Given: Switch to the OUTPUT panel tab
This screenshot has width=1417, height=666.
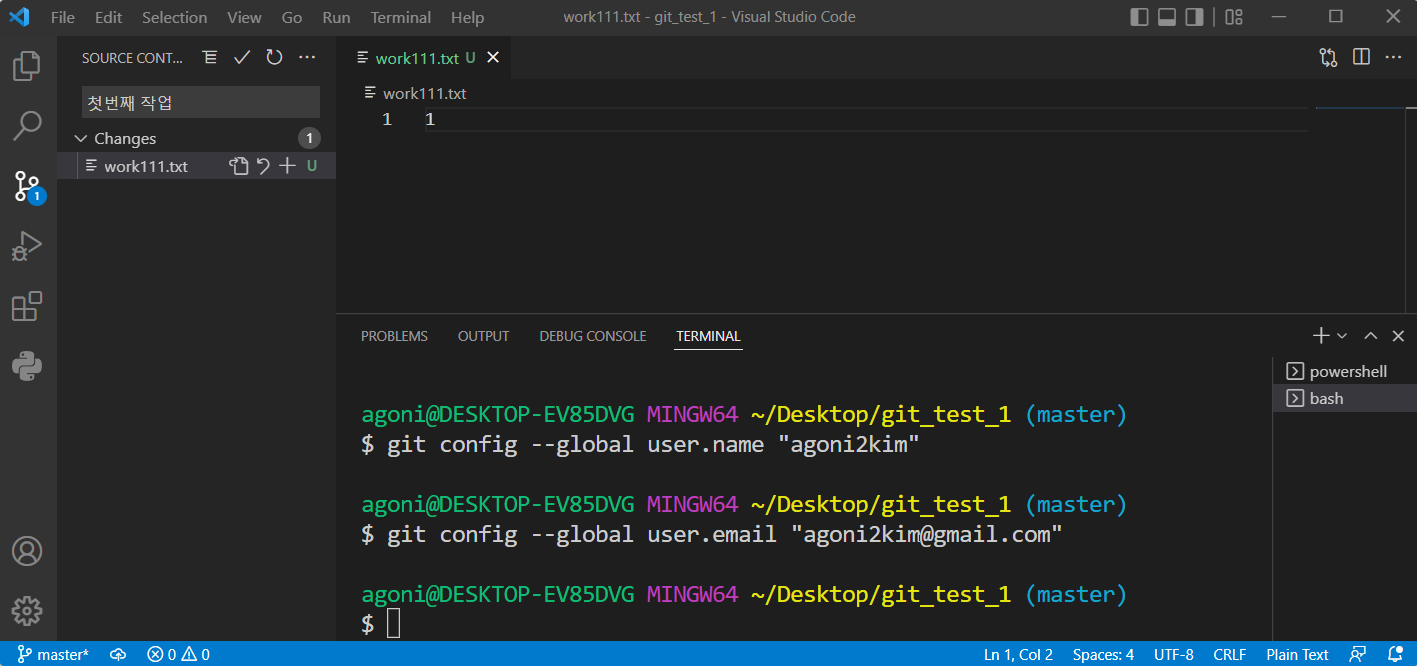Looking at the screenshot, I should pyautogui.click(x=484, y=336).
